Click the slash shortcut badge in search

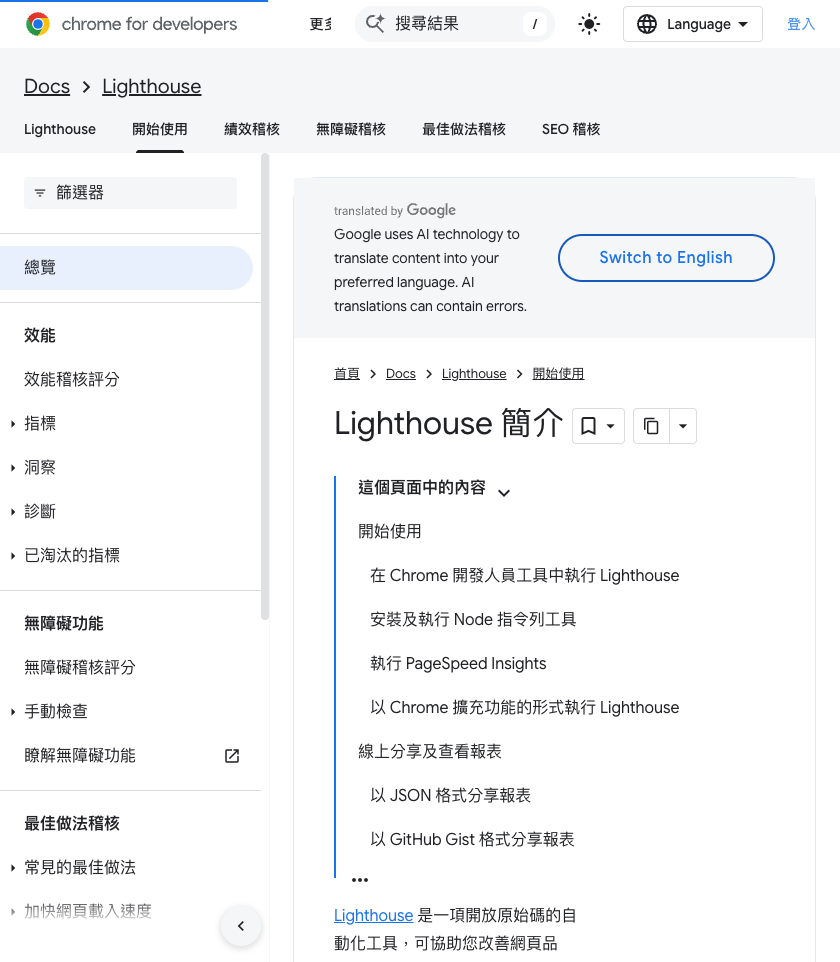click(535, 24)
